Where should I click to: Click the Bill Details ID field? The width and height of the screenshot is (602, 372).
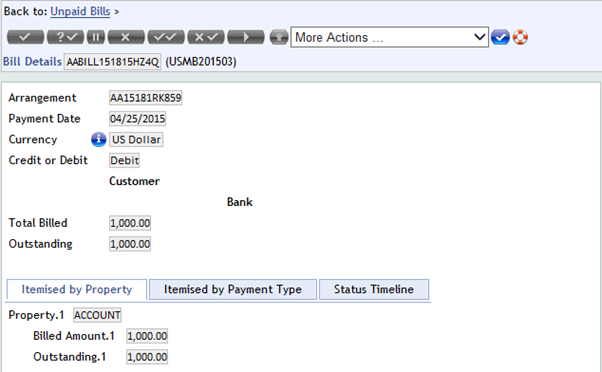tap(112, 62)
